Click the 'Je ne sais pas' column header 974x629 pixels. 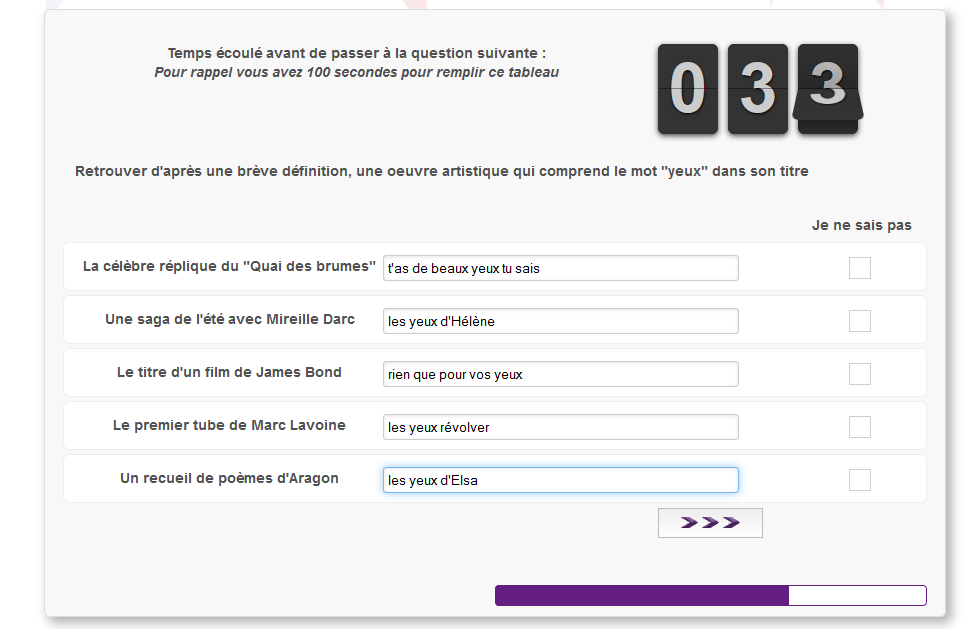[862, 225]
